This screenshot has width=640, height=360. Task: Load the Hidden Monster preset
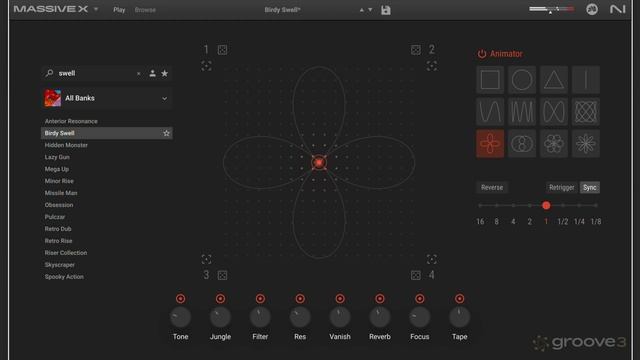(107, 145)
